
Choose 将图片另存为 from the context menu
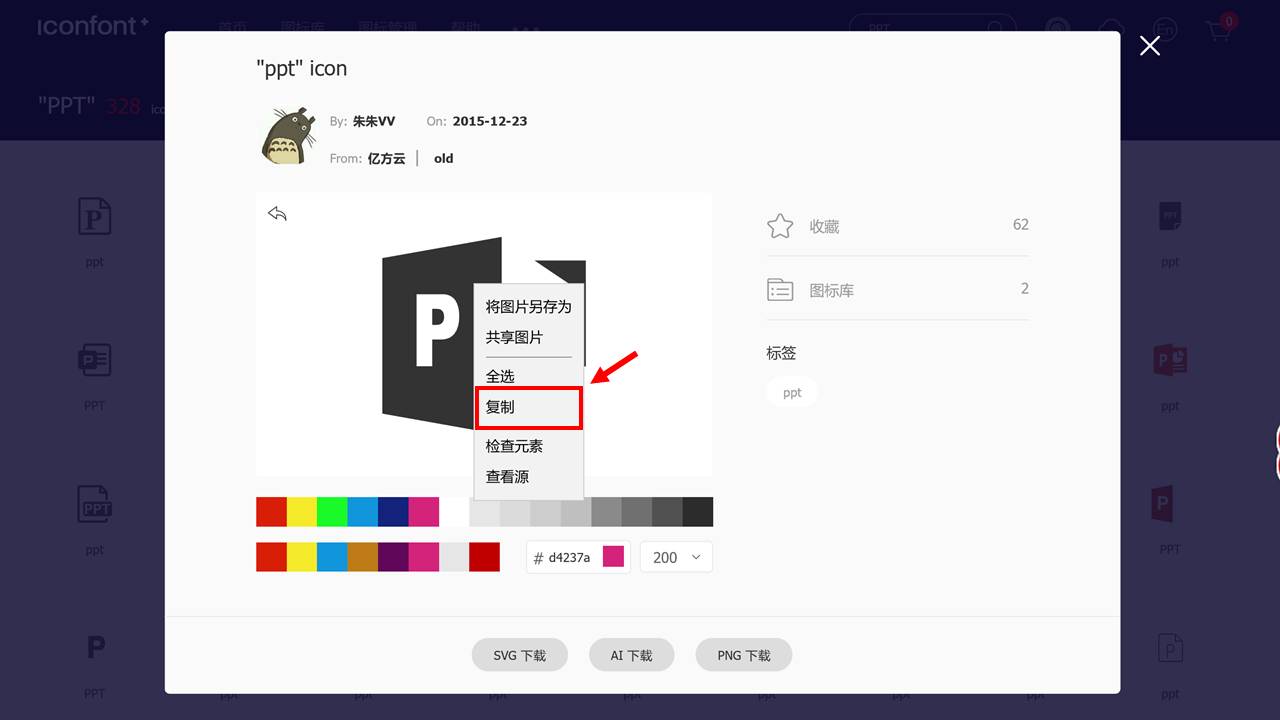pos(528,306)
